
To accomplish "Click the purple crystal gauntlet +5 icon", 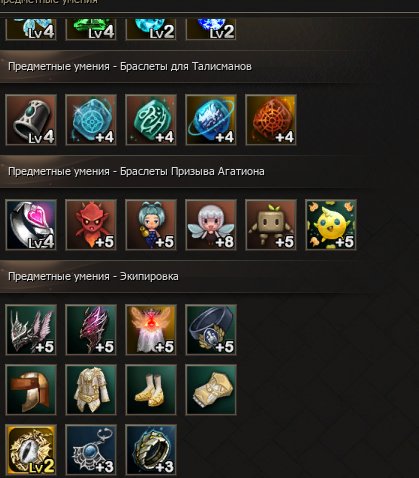I will coord(91,330).
